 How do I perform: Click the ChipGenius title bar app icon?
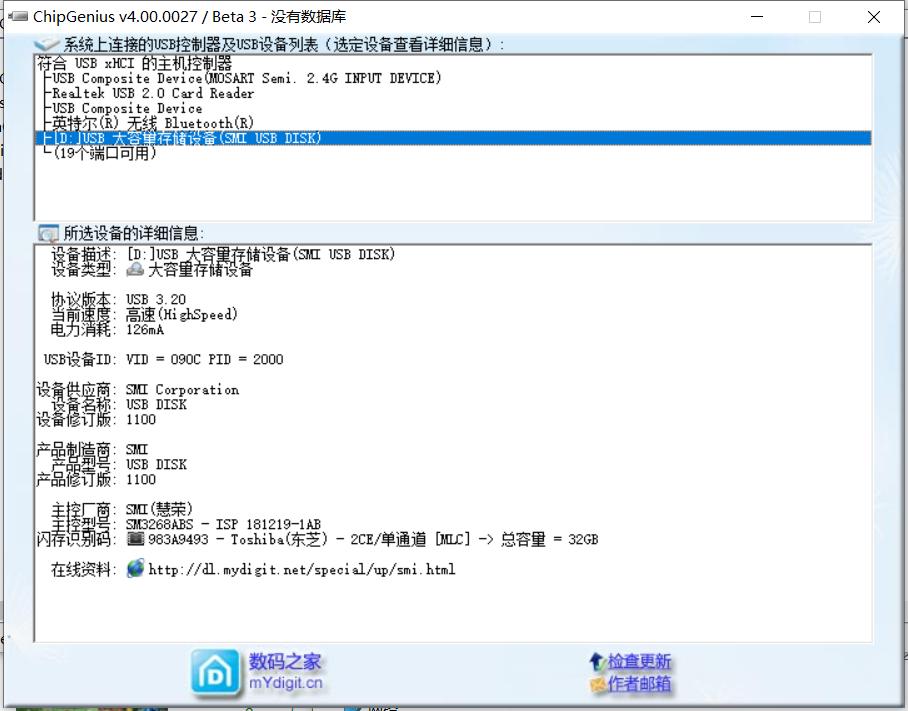tap(18, 17)
